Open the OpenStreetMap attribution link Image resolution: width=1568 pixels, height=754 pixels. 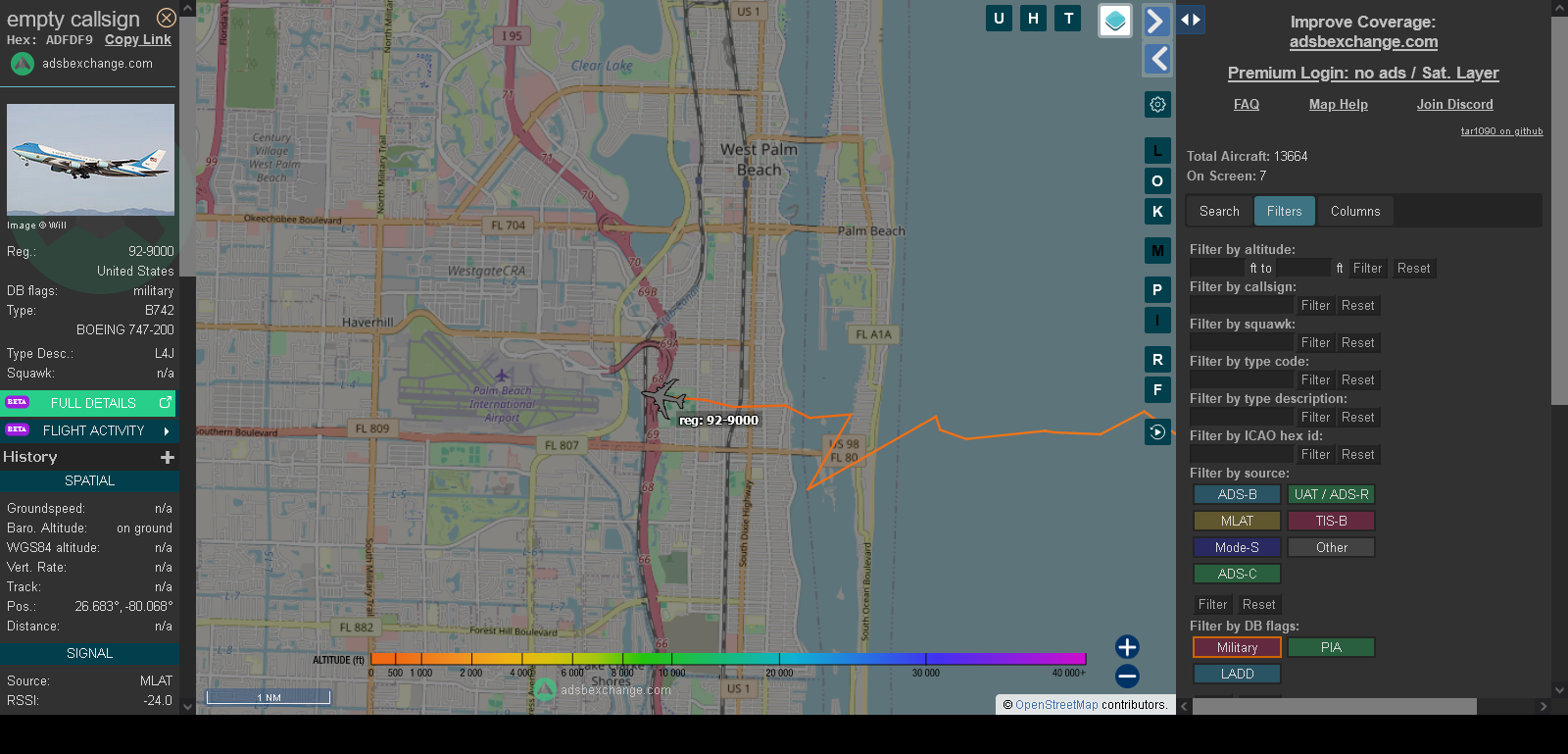[x=1056, y=704]
